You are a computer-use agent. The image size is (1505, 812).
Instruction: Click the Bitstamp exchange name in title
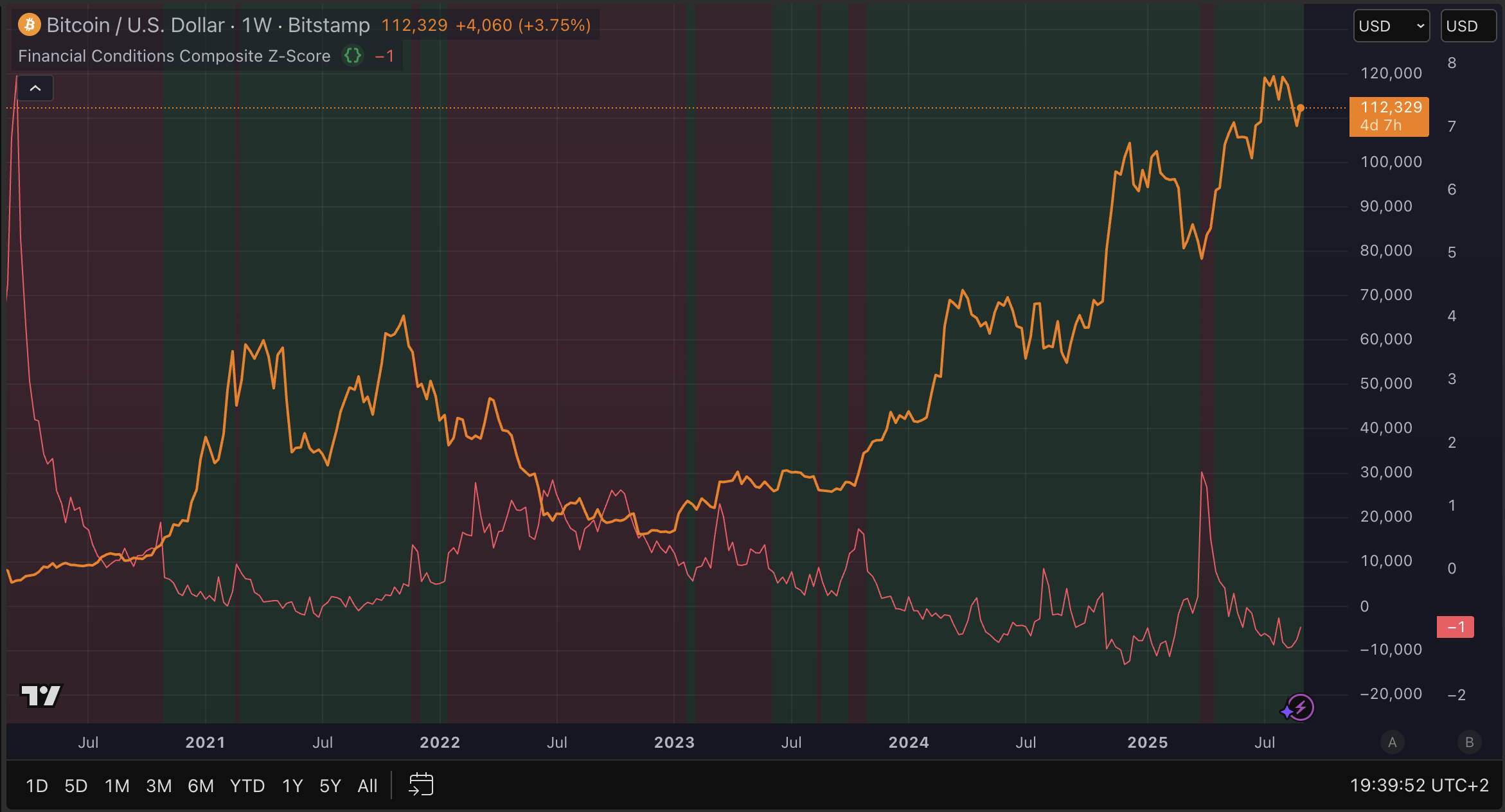(x=329, y=25)
